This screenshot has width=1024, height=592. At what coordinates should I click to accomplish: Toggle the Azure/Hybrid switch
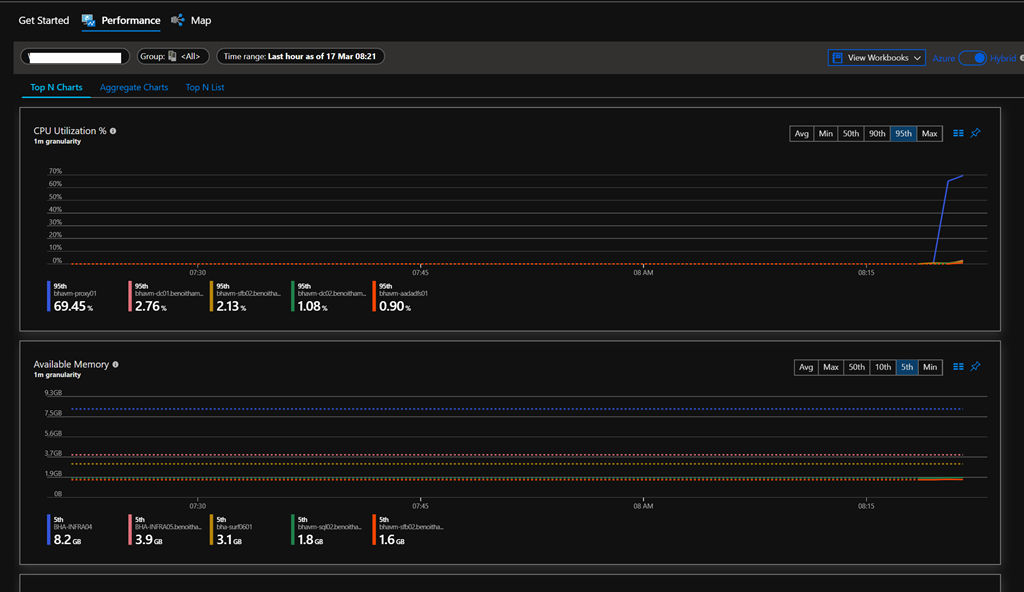click(x=972, y=58)
